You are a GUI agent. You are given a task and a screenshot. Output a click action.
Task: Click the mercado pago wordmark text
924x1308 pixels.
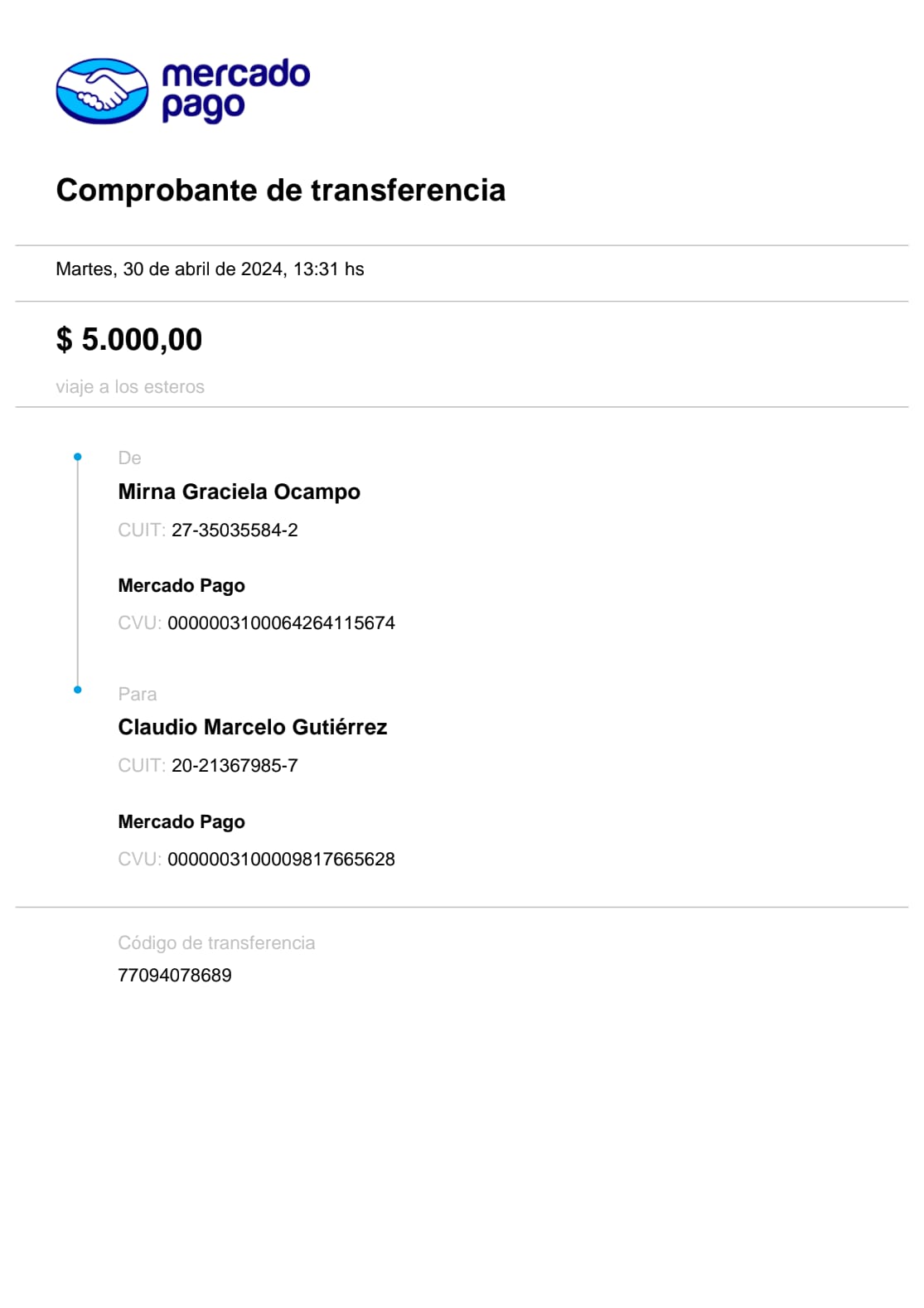click(x=235, y=90)
